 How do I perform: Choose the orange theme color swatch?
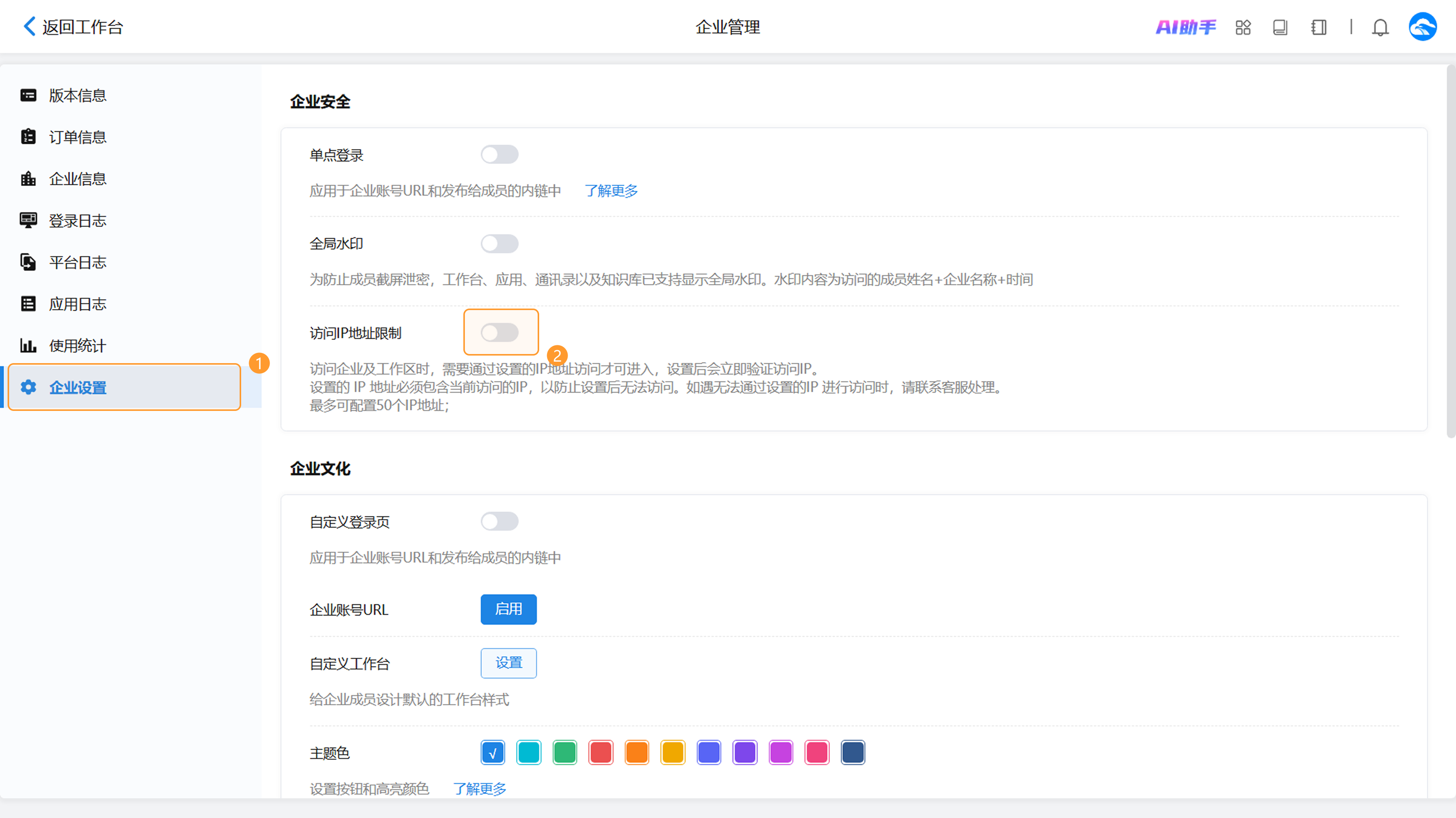tap(637, 752)
